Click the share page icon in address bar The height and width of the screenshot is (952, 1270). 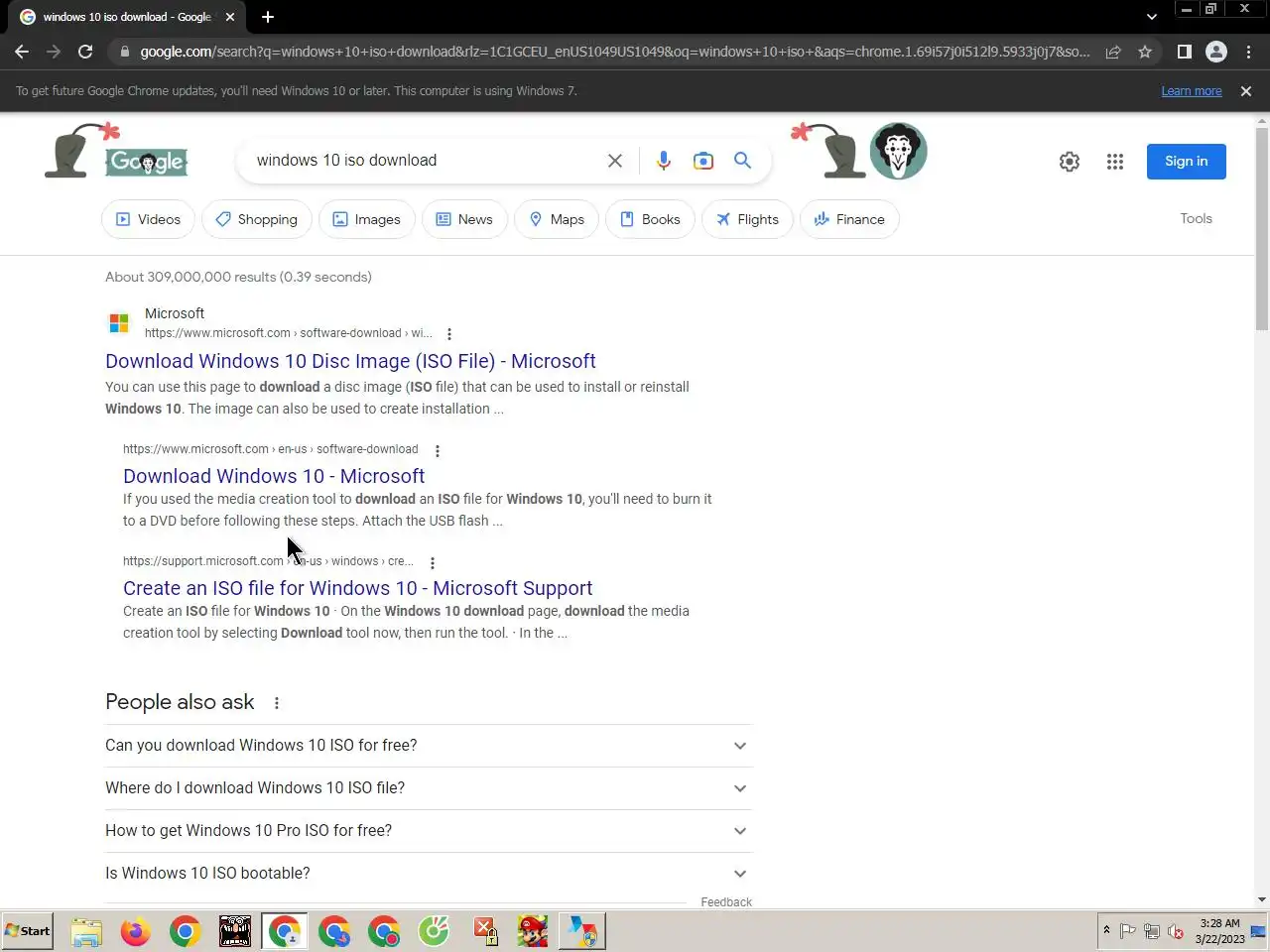[1113, 52]
